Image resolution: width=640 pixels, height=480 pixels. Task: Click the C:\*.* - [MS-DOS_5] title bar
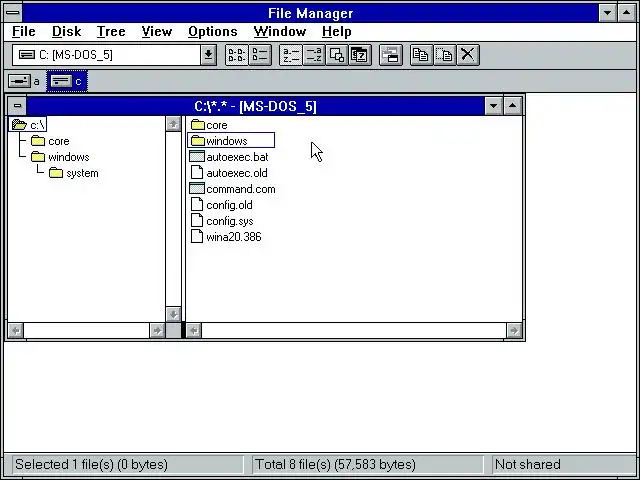pos(255,106)
